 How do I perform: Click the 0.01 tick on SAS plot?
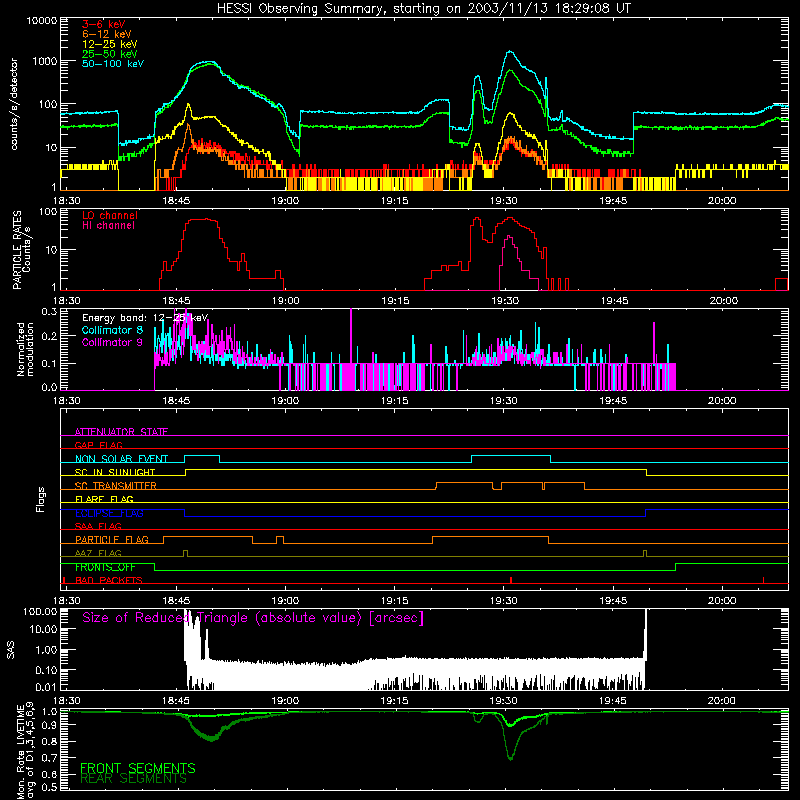(46, 687)
